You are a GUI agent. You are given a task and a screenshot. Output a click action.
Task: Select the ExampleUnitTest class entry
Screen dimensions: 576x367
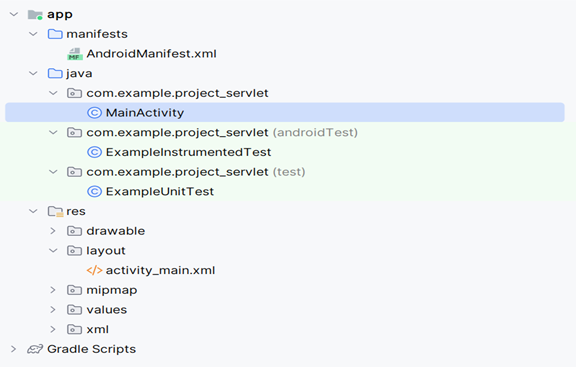coord(160,191)
